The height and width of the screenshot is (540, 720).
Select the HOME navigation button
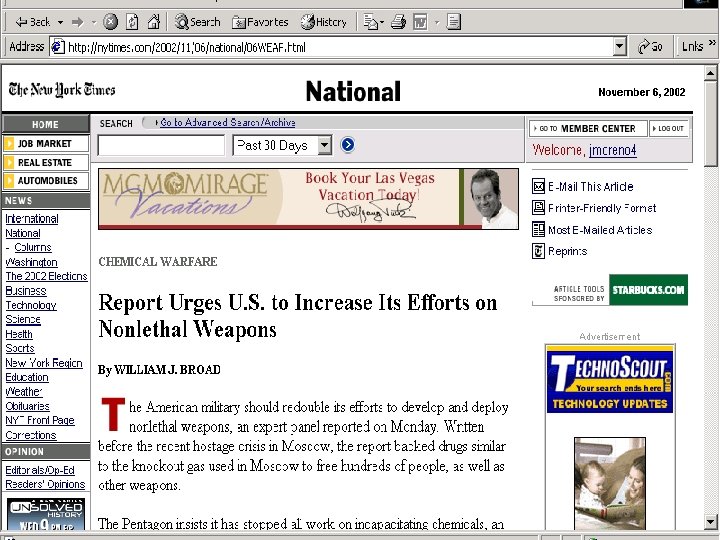coord(45,124)
